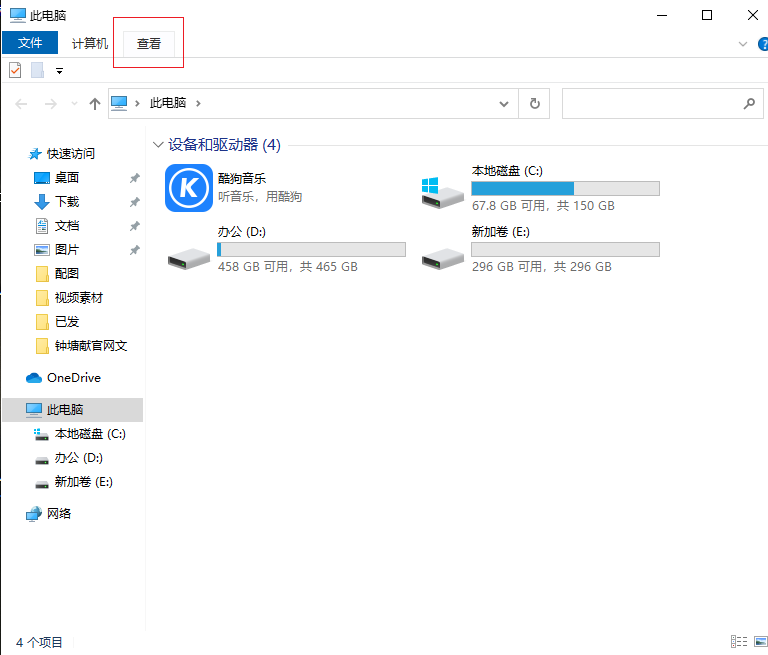Select OneDrive in the navigation pane

pos(73,378)
